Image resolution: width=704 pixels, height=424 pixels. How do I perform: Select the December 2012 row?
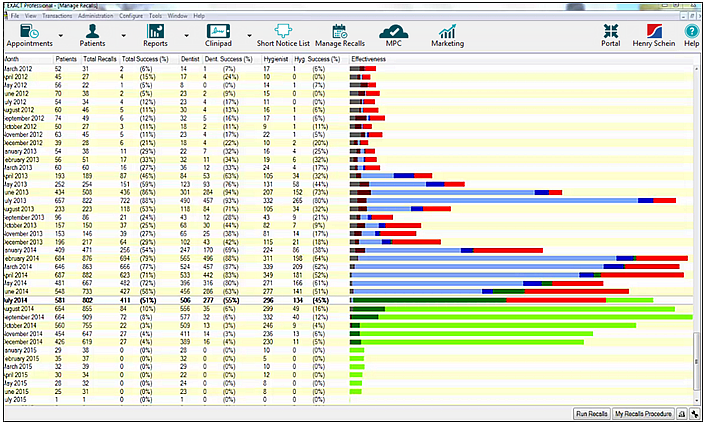point(348,143)
